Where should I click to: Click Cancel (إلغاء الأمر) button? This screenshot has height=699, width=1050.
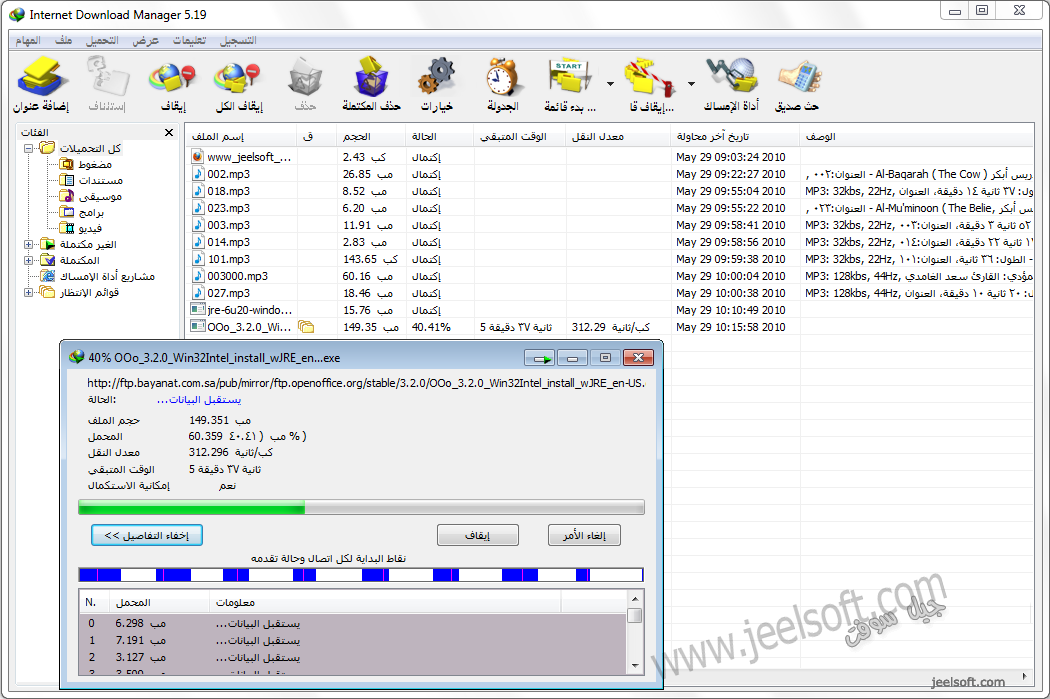click(x=584, y=535)
